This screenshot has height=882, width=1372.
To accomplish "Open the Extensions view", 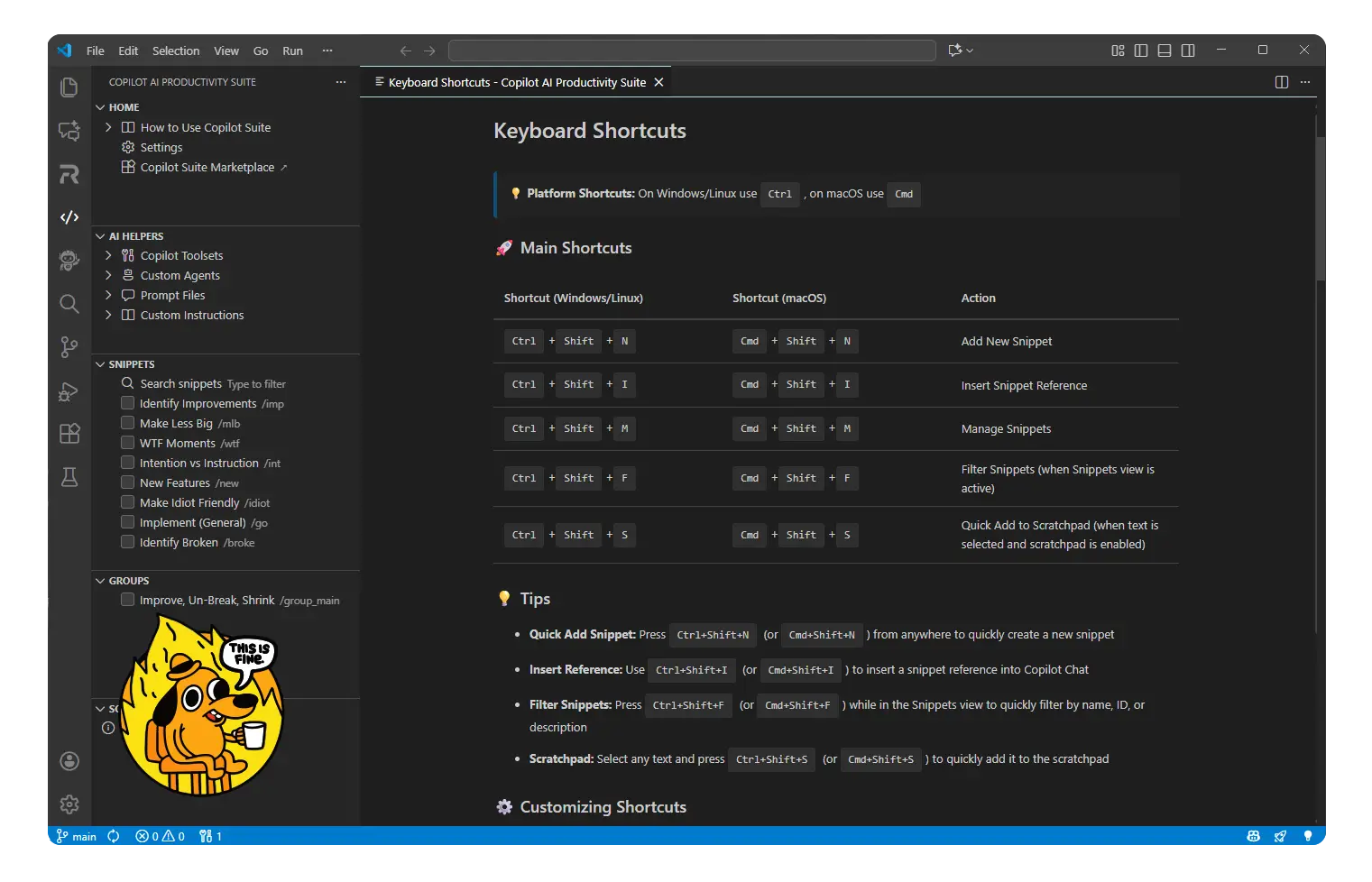I will coord(69,434).
